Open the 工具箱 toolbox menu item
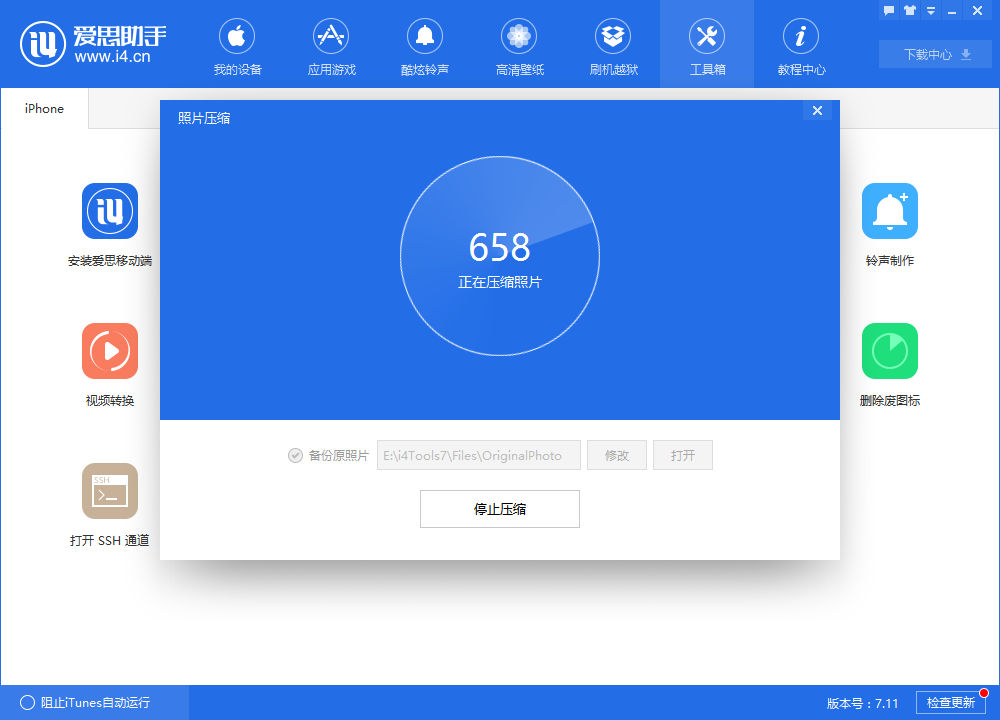This screenshot has height=720, width=1000. pos(707,45)
